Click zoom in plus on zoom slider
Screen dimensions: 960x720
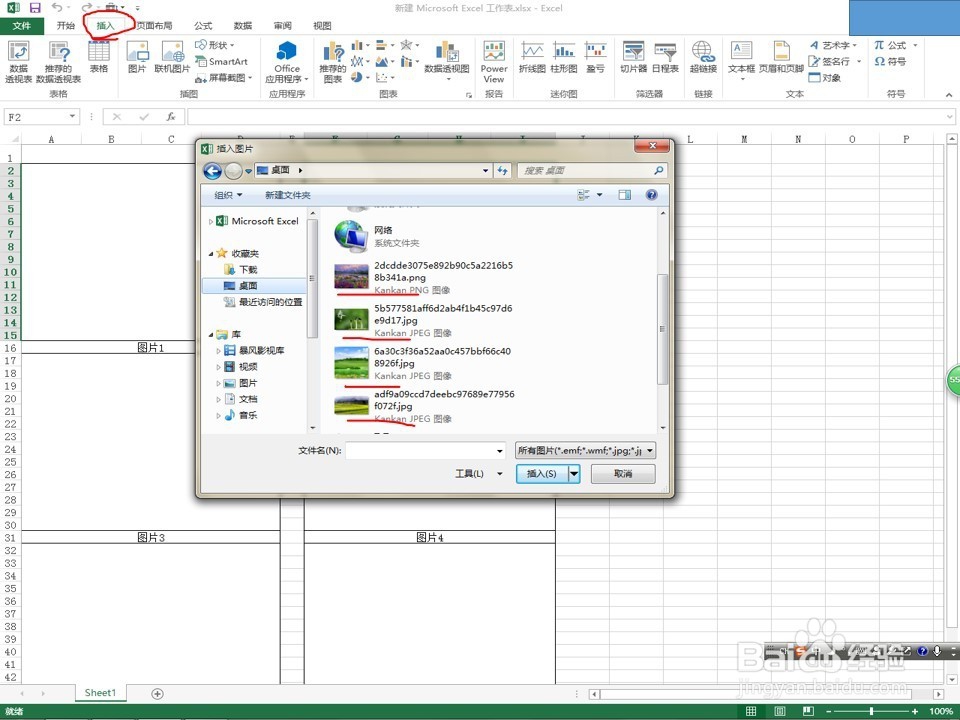coord(915,711)
